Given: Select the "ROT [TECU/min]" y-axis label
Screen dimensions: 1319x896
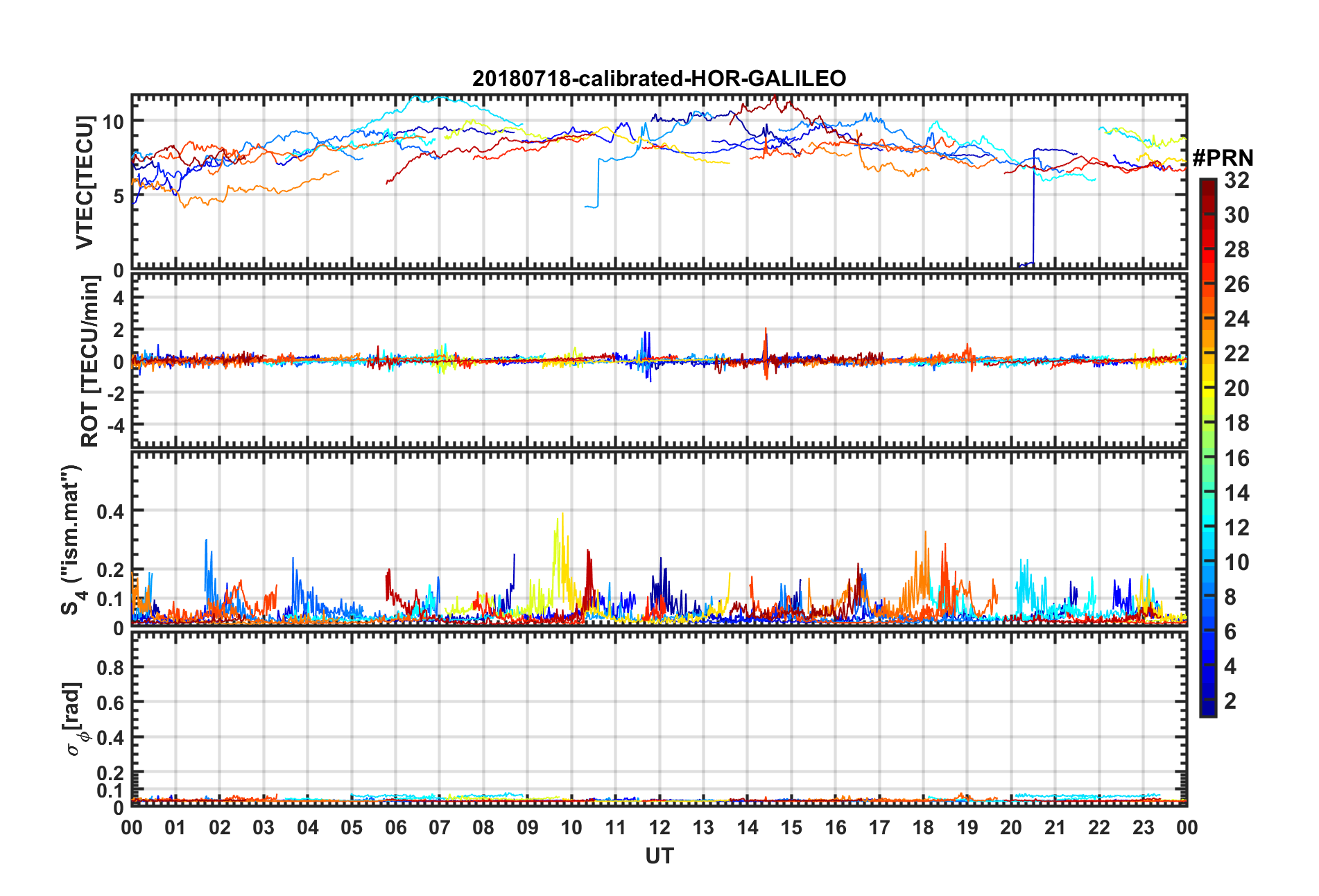Looking at the screenshot, I should 90,361.
